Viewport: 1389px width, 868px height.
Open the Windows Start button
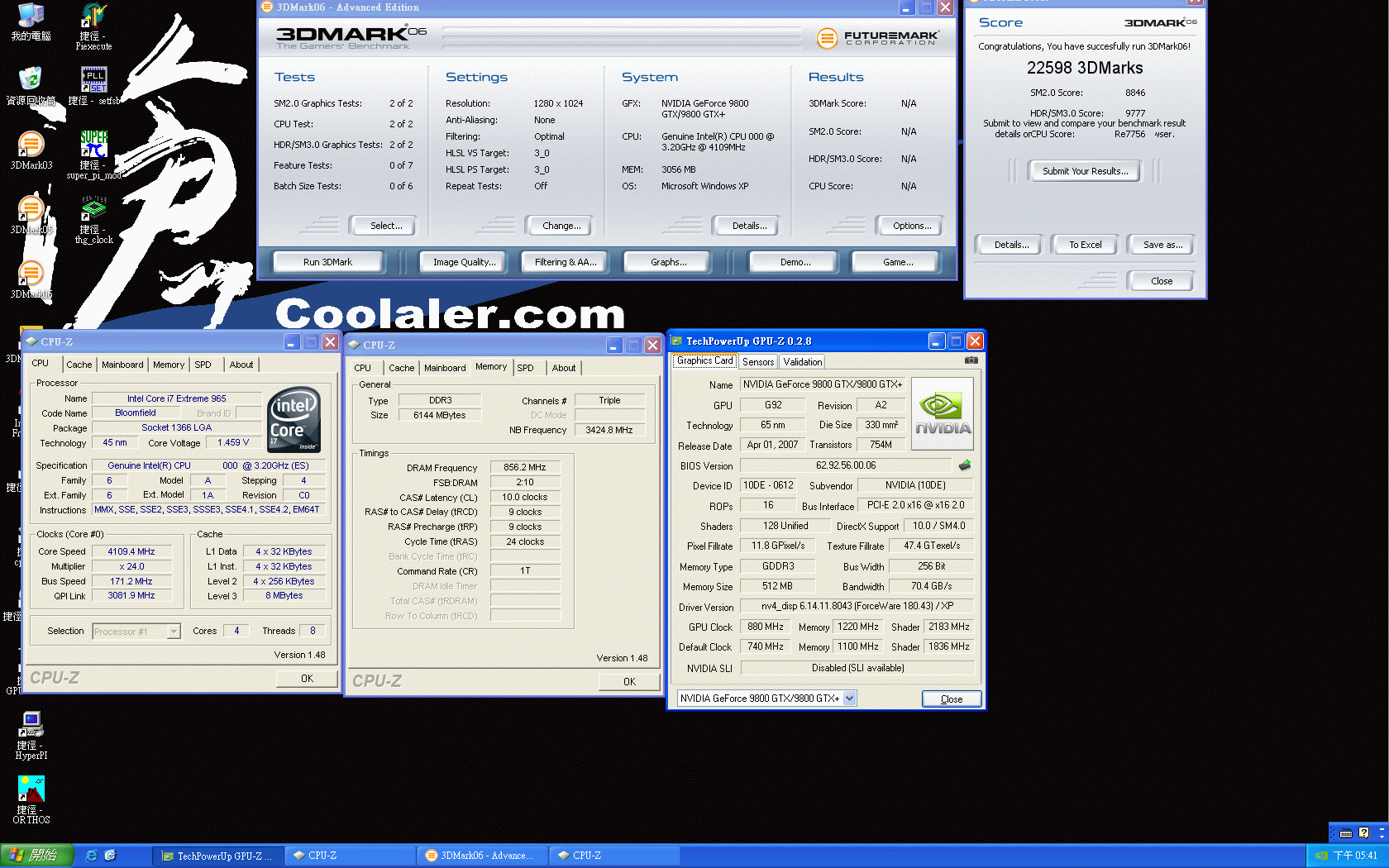(x=37, y=856)
